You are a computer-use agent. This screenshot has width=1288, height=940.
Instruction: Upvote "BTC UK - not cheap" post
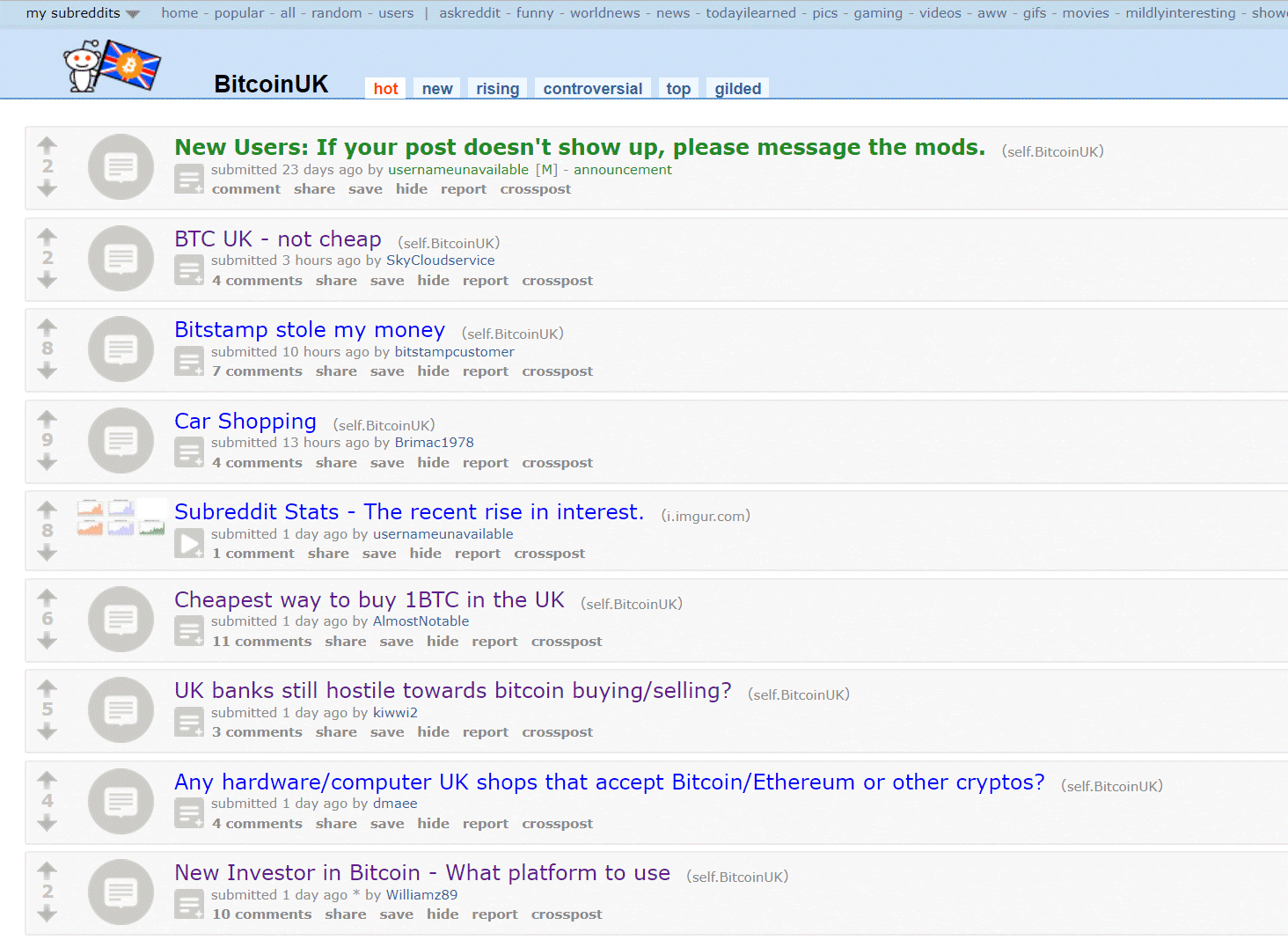pyautogui.click(x=48, y=236)
